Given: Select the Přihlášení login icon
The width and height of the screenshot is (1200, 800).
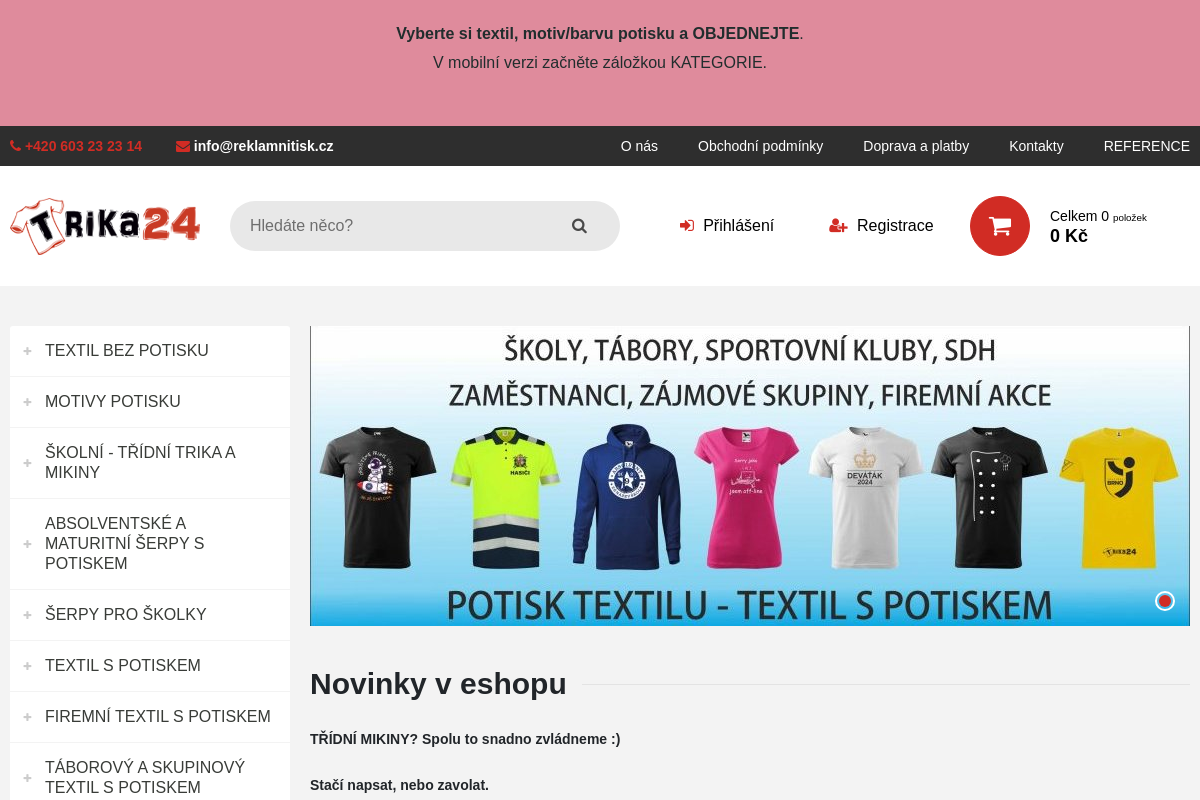Looking at the screenshot, I should [x=687, y=226].
